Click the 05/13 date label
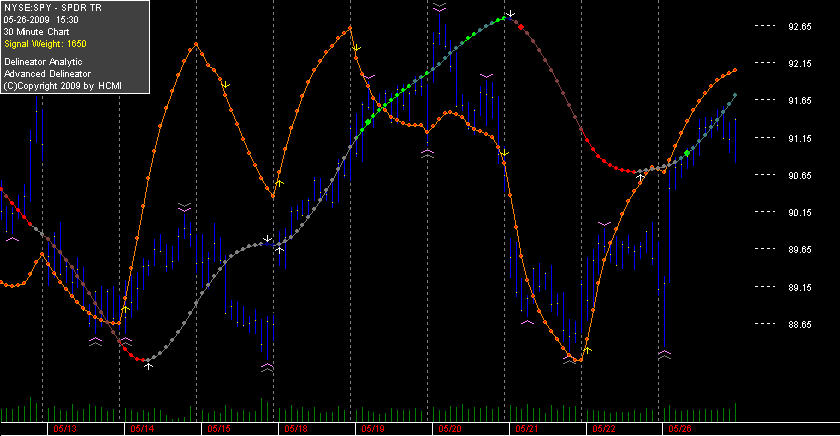The height and width of the screenshot is (436, 840). click(65, 429)
